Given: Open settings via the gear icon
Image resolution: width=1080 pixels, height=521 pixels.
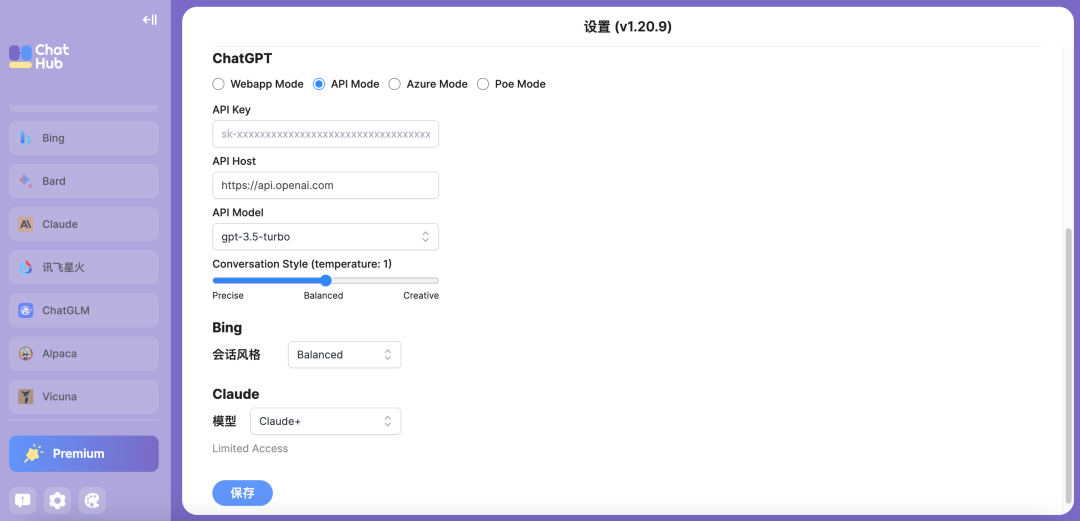Looking at the screenshot, I should [58, 500].
